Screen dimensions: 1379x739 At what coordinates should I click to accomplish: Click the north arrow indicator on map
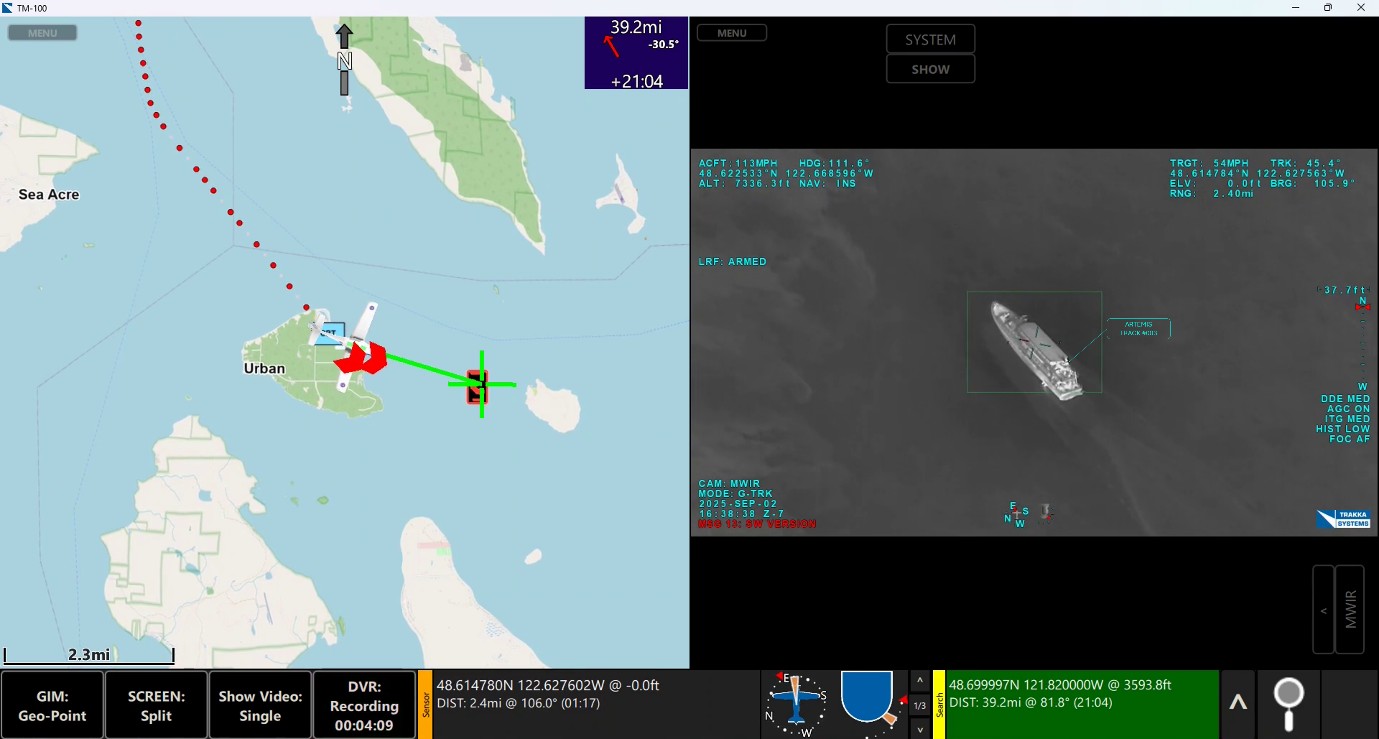[x=344, y=61]
